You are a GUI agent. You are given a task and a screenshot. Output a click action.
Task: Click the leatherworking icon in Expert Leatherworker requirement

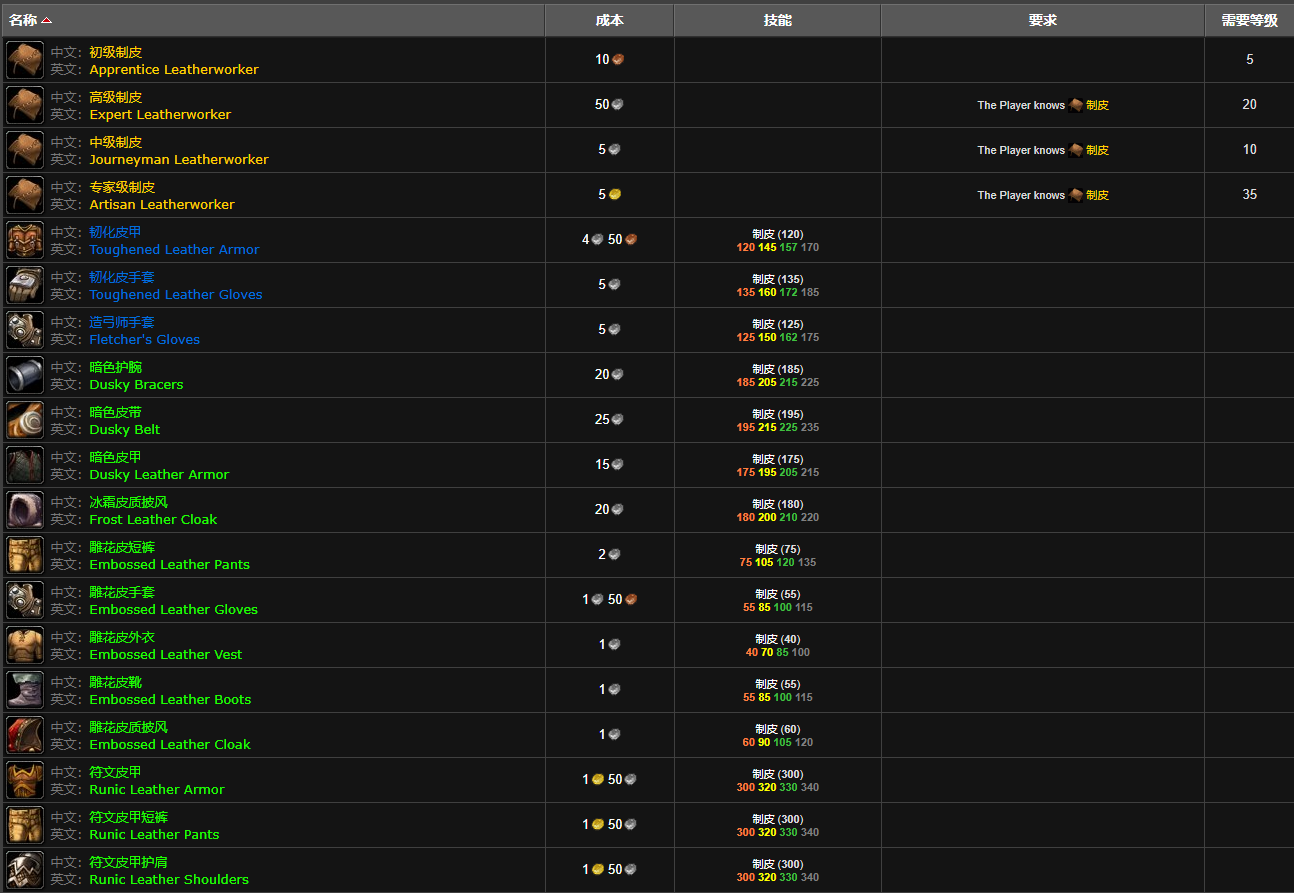[1076, 105]
